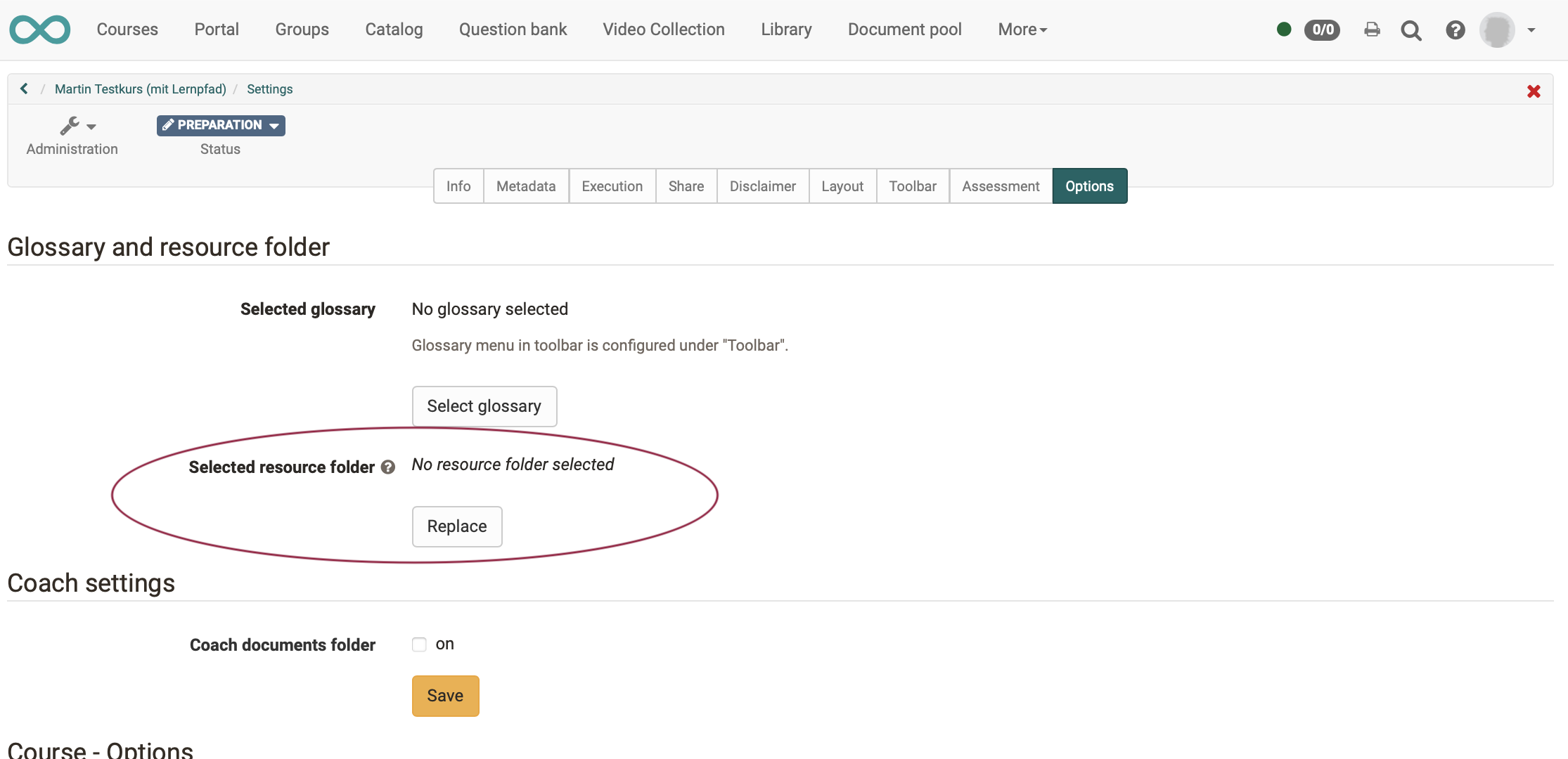Click the user avatar picture
This screenshot has width=1568, height=759.
[x=1497, y=30]
